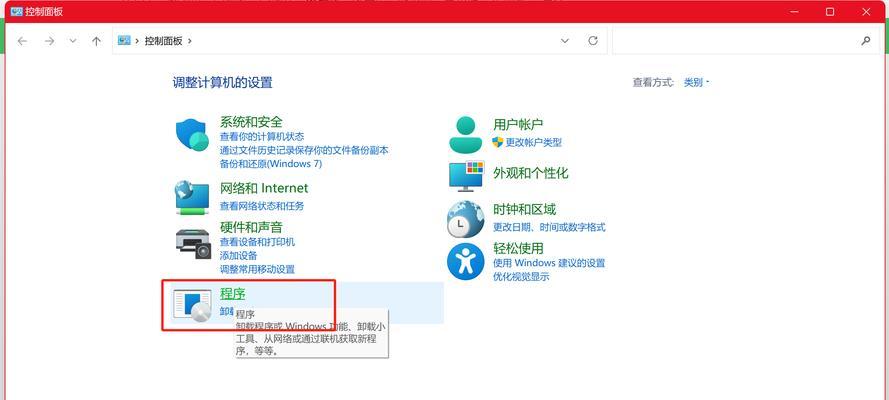Select the 控制面板 breadcrumb item
This screenshot has width=889, height=400.
pos(163,41)
